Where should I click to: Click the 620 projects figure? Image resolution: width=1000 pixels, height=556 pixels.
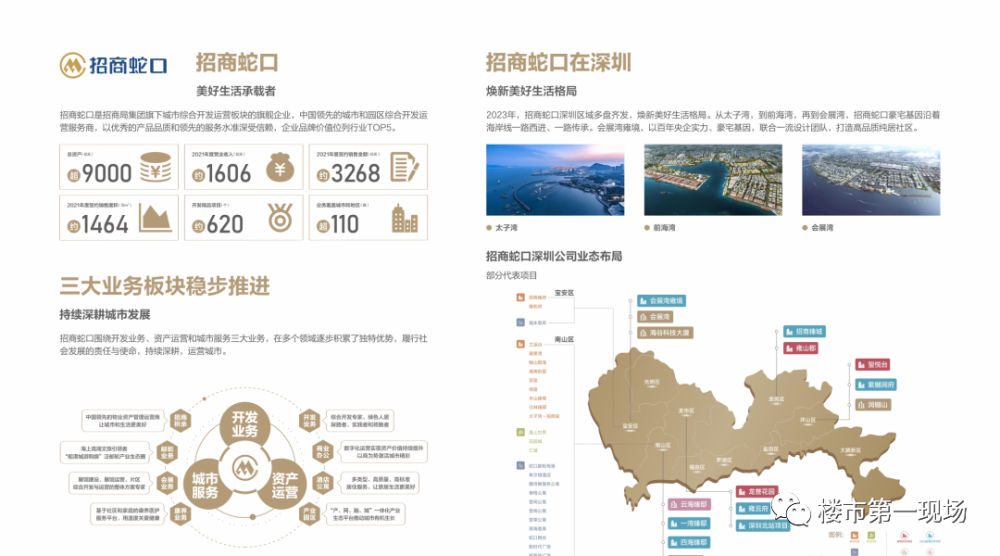click(x=224, y=224)
